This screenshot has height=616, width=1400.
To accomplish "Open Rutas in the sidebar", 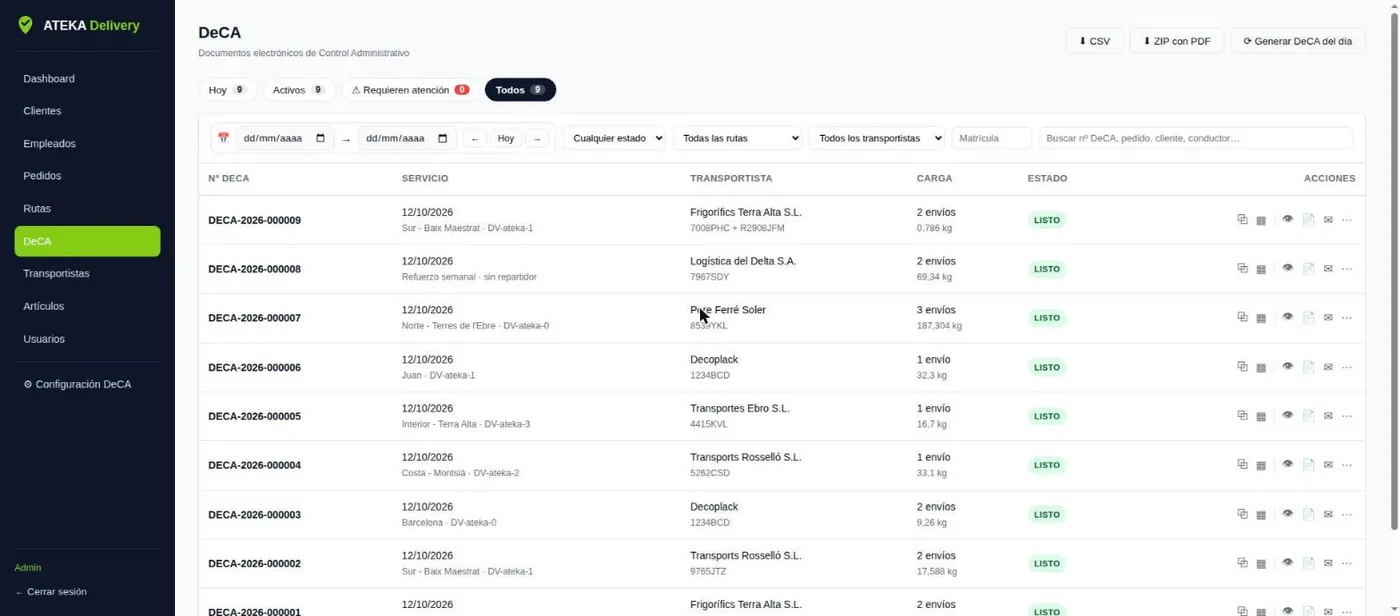I will [x=87, y=209].
